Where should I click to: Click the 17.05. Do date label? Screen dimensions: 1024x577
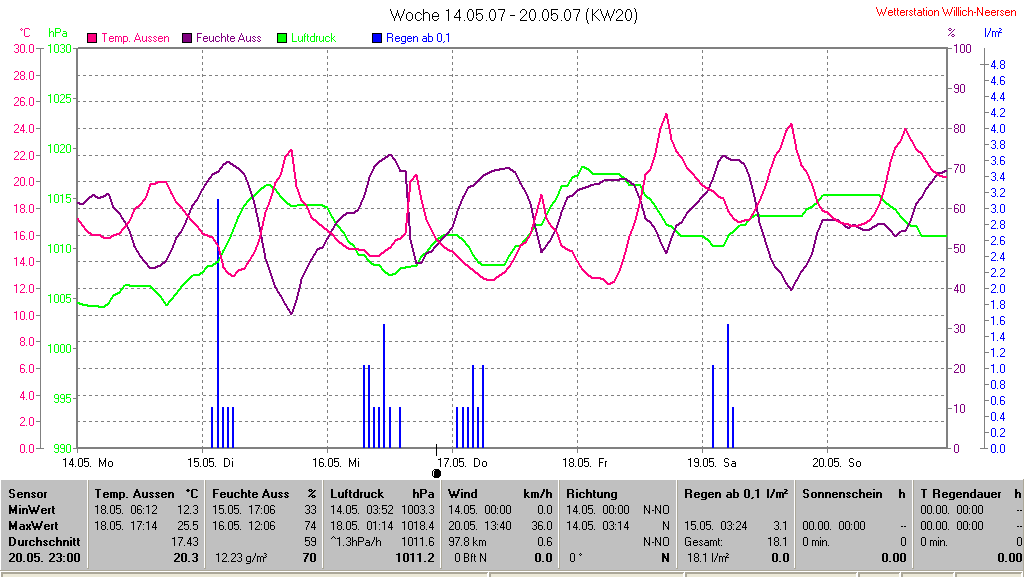point(461,463)
